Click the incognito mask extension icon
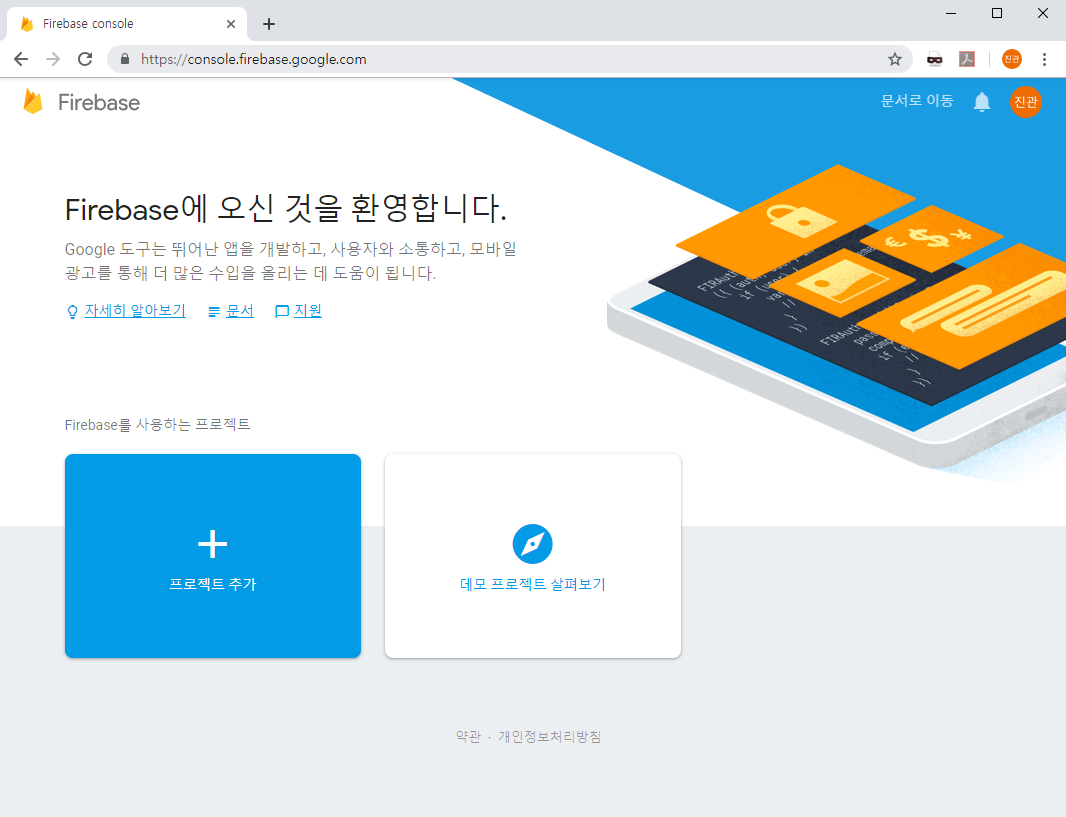Image resolution: width=1066 pixels, height=817 pixels. pos(935,59)
